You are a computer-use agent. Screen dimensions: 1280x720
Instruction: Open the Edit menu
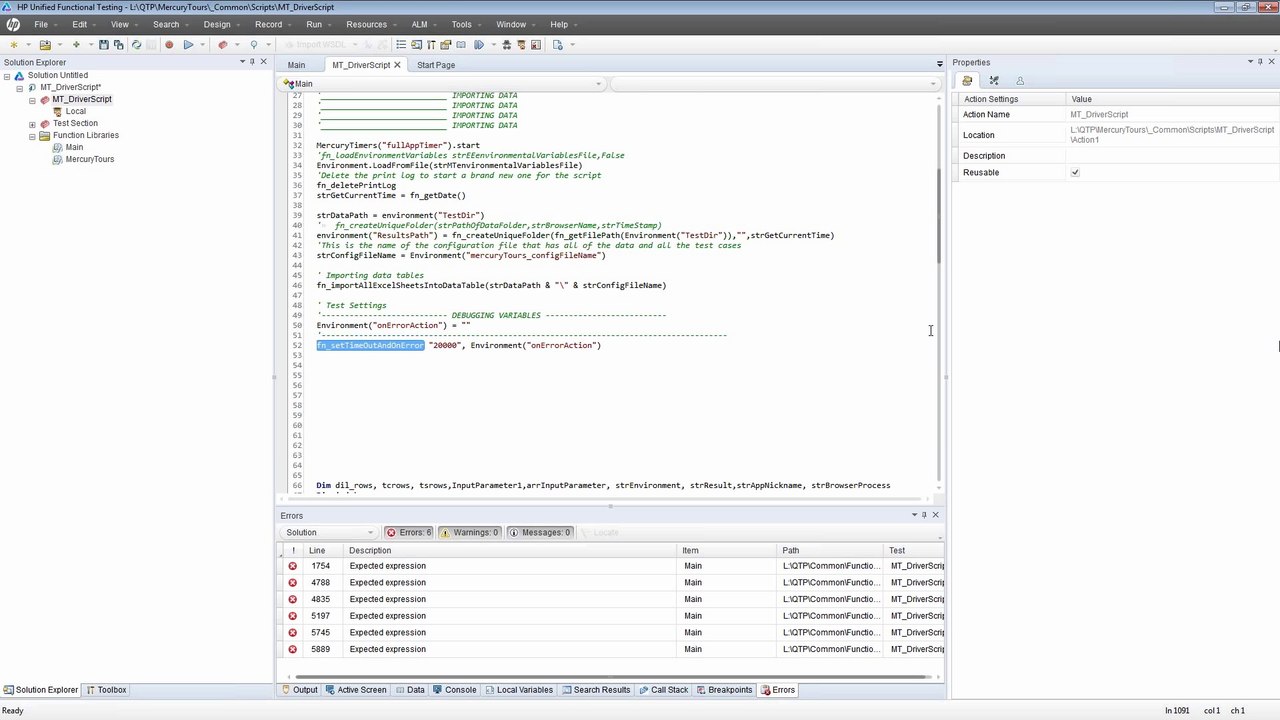(79, 24)
